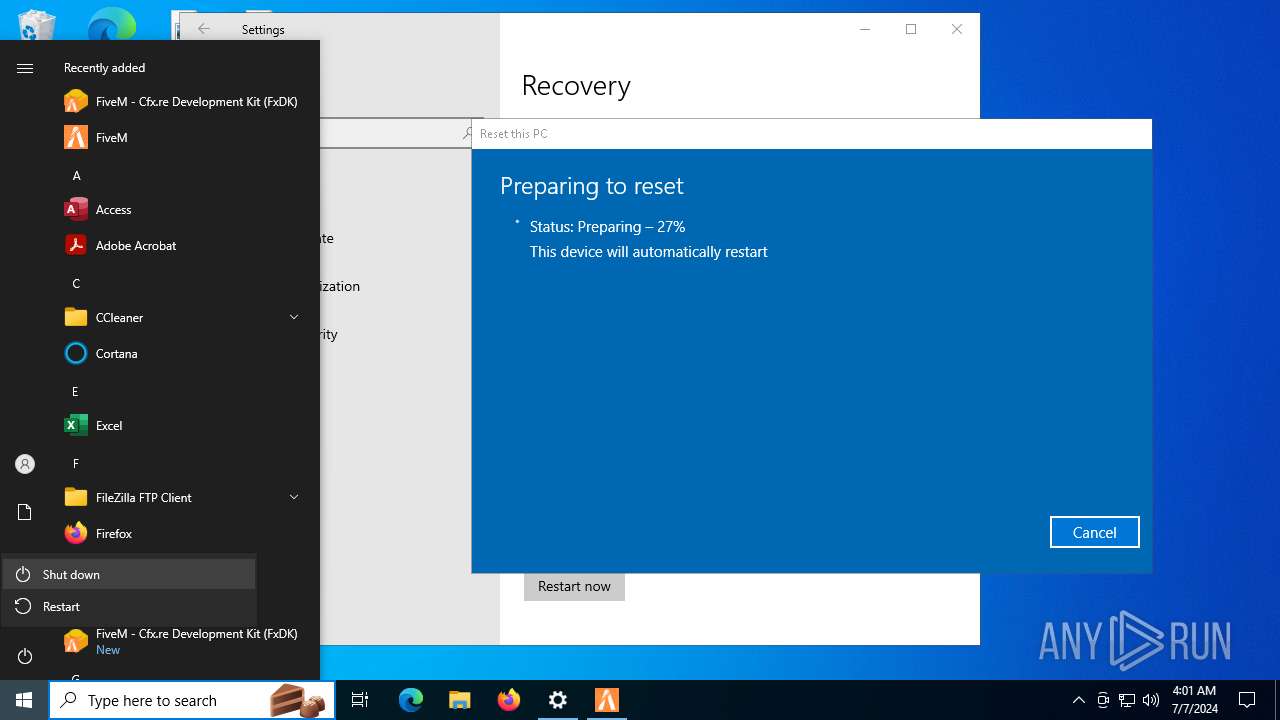1280x720 pixels.
Task: Start Excel from the Start menu
Action: coord(180,425)
